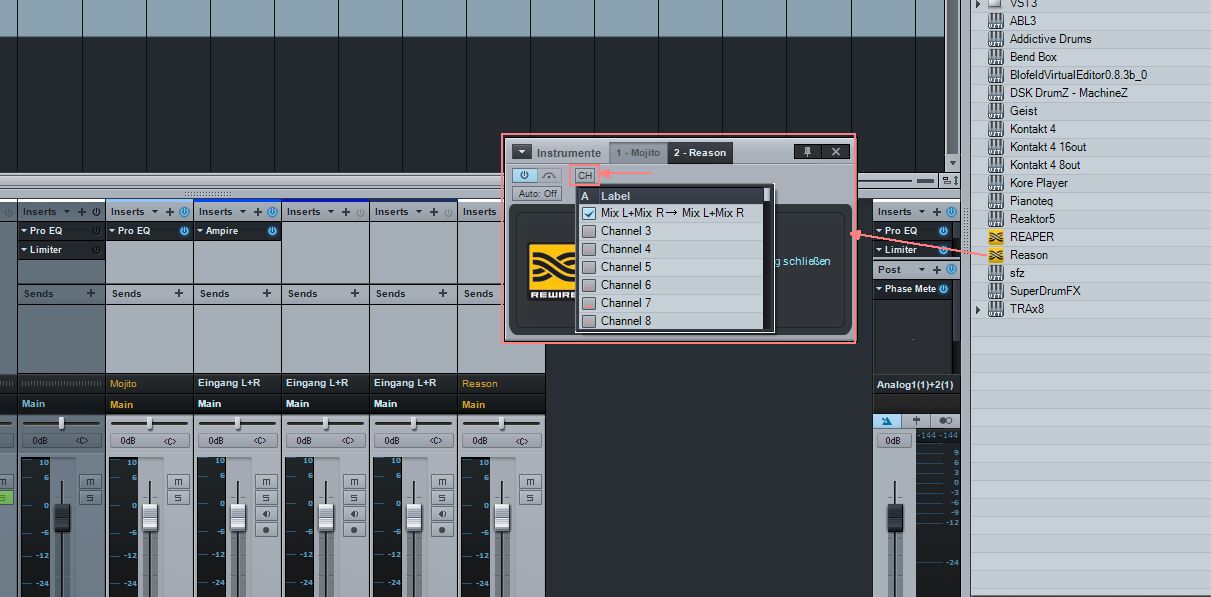Open Inserts dropdown on the Mojito channel
The height and width of the screenshot is (597, 1211).
coord(155,212)
